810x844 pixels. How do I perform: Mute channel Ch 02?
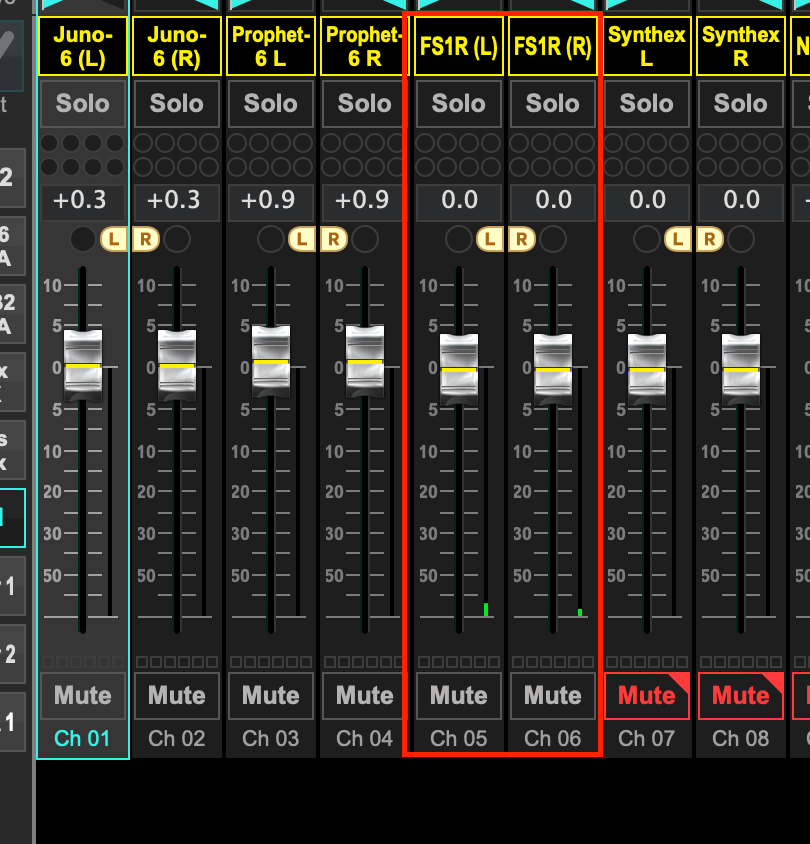point(177,695)
